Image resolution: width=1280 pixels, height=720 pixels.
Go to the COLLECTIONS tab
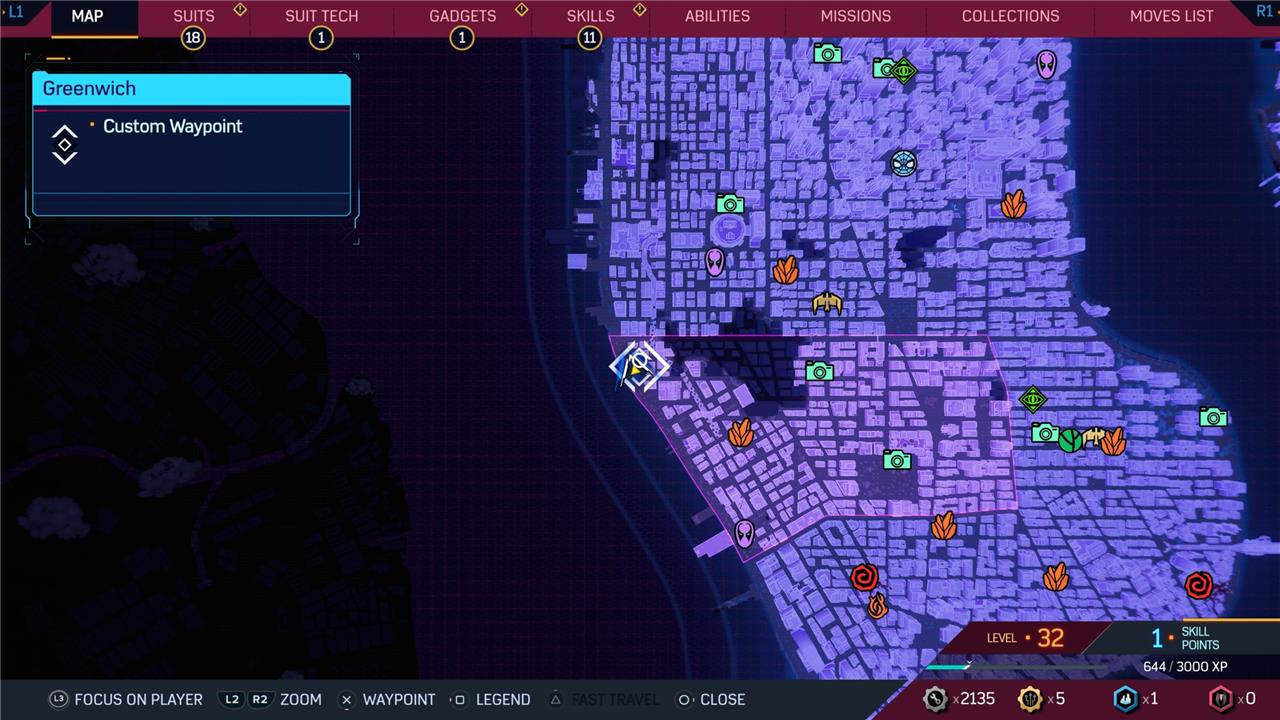coord(1010,16)
